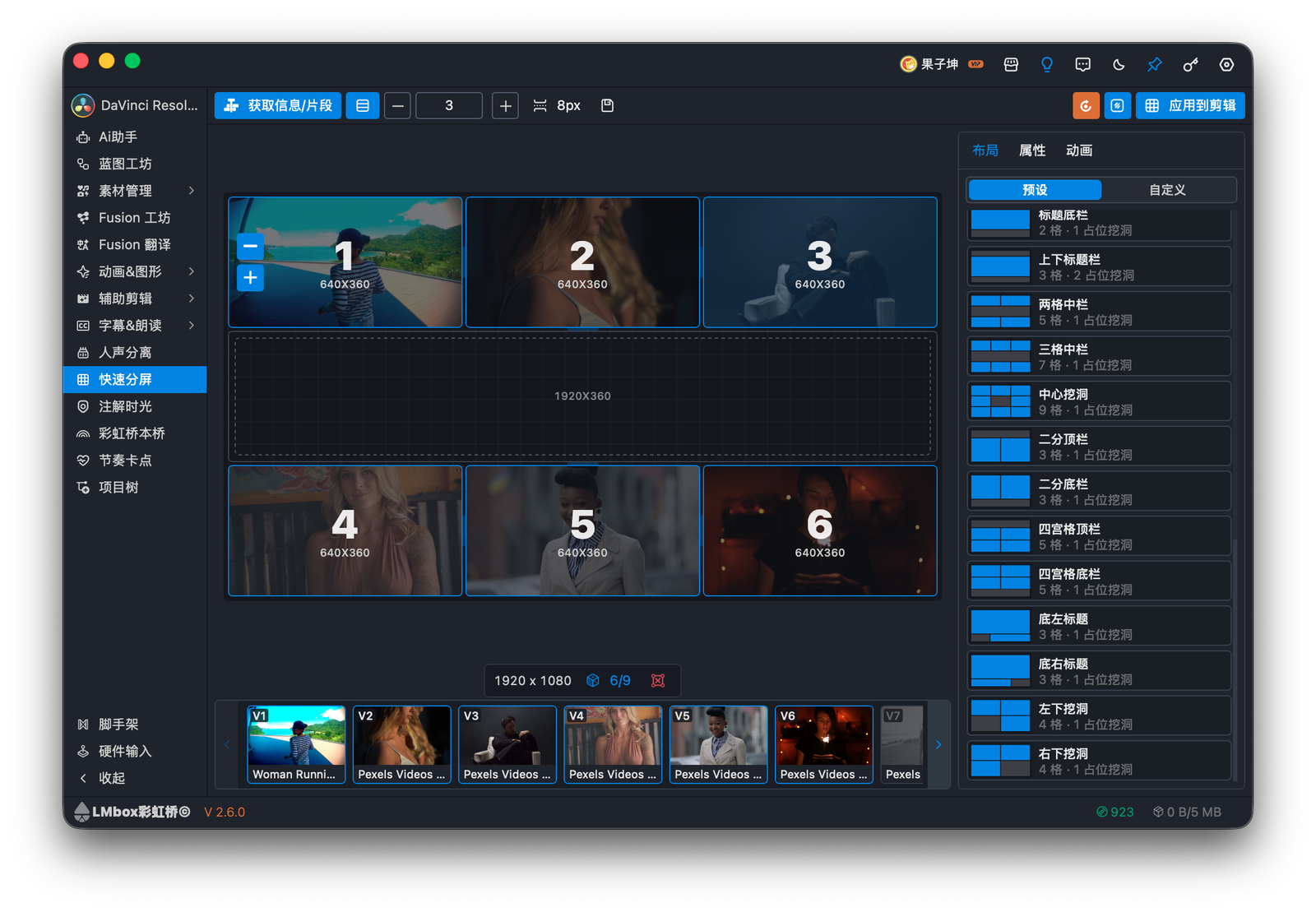Expand 辅助剪辑 submenu

192,299
